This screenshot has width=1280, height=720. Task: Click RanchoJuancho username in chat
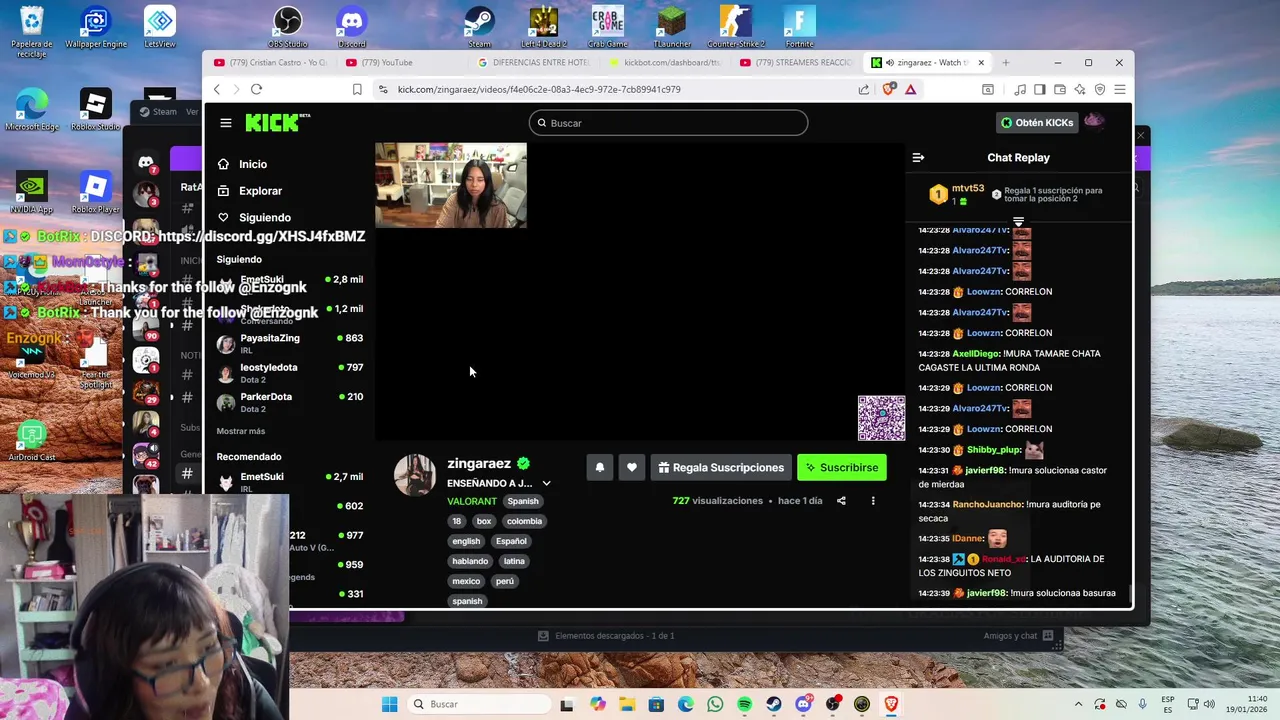(x=987, y=505)
